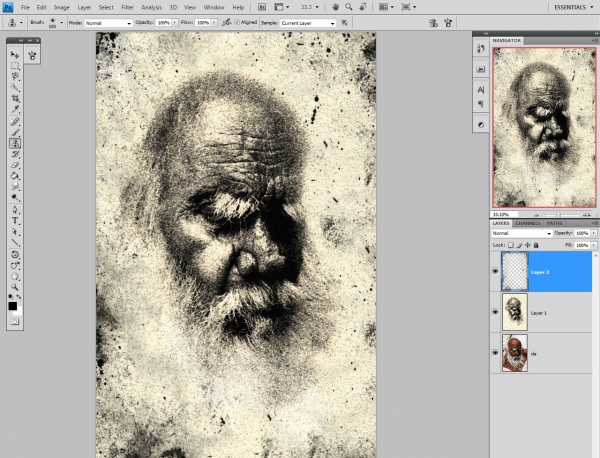Viewport: 600px width, 458px height.
Task: Open the Image menu
Action: pos(61,7)
